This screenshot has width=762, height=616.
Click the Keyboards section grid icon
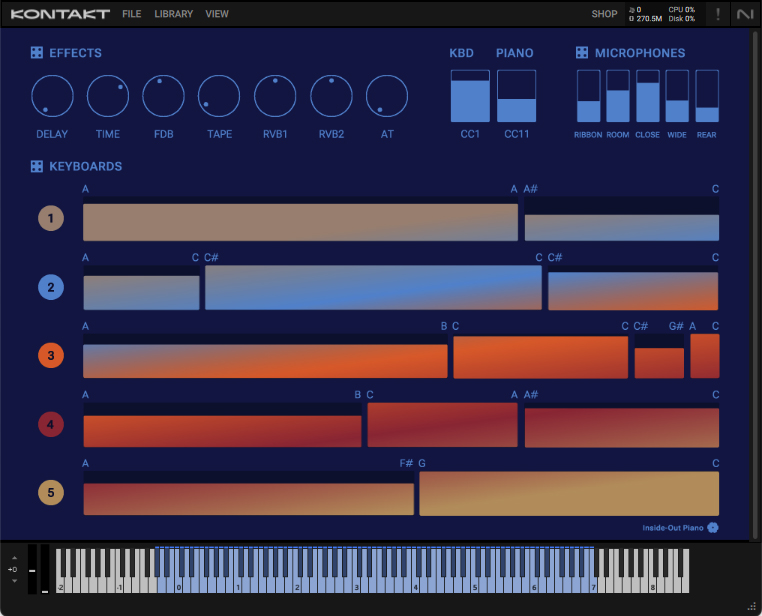coord(37,167)
